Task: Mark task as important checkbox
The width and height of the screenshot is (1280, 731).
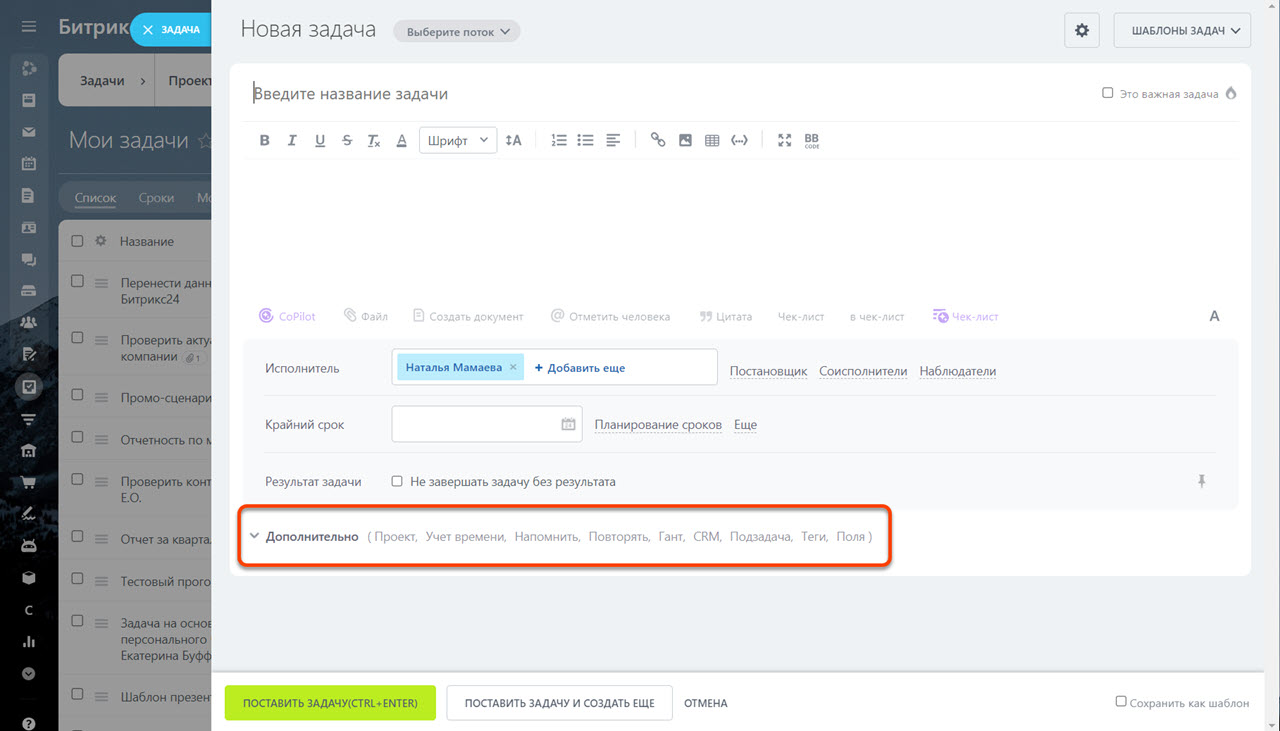Action: point(1107,93)
